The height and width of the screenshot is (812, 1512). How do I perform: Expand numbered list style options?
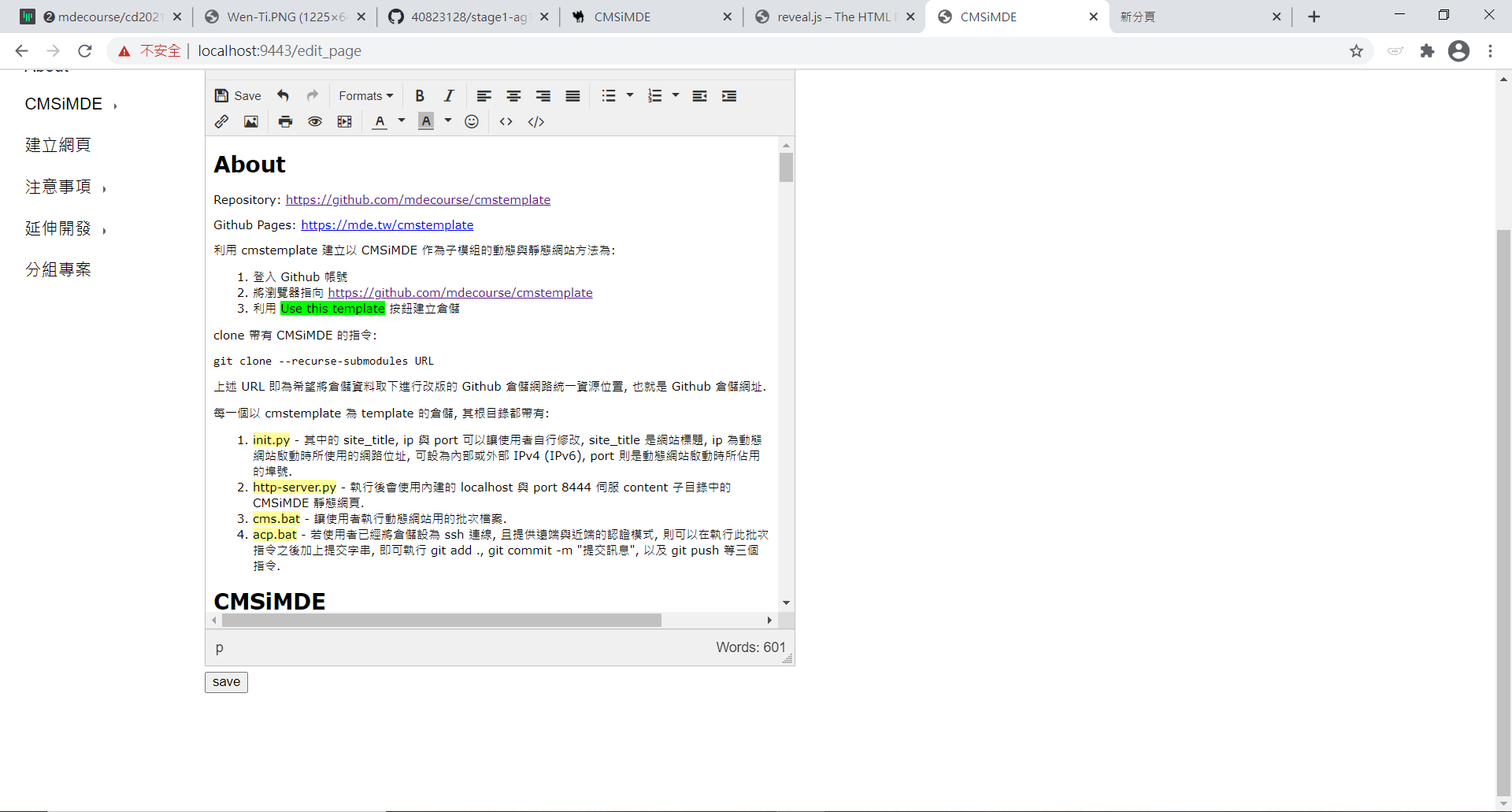(676, 96)
